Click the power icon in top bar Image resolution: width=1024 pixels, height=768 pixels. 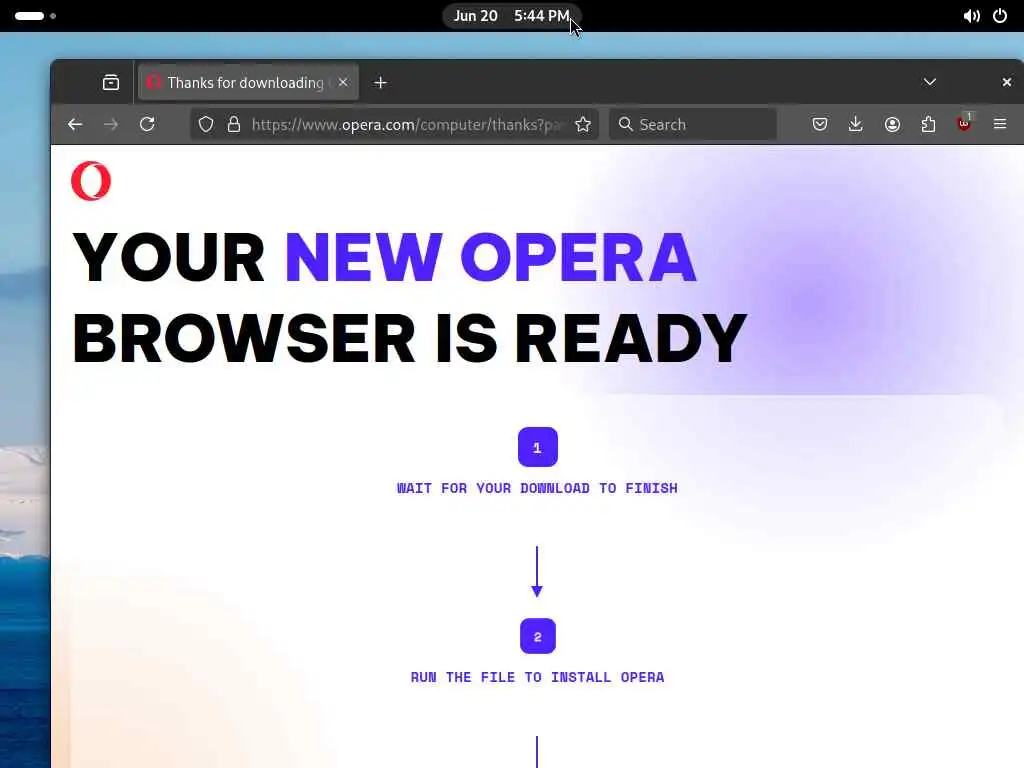point(1000,16)
